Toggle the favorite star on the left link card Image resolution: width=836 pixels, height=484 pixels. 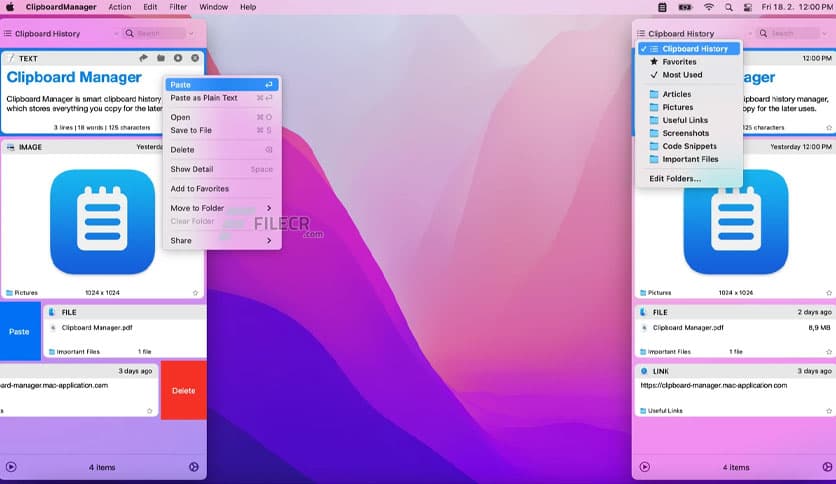pyautogui.click(x=149, y=410)
